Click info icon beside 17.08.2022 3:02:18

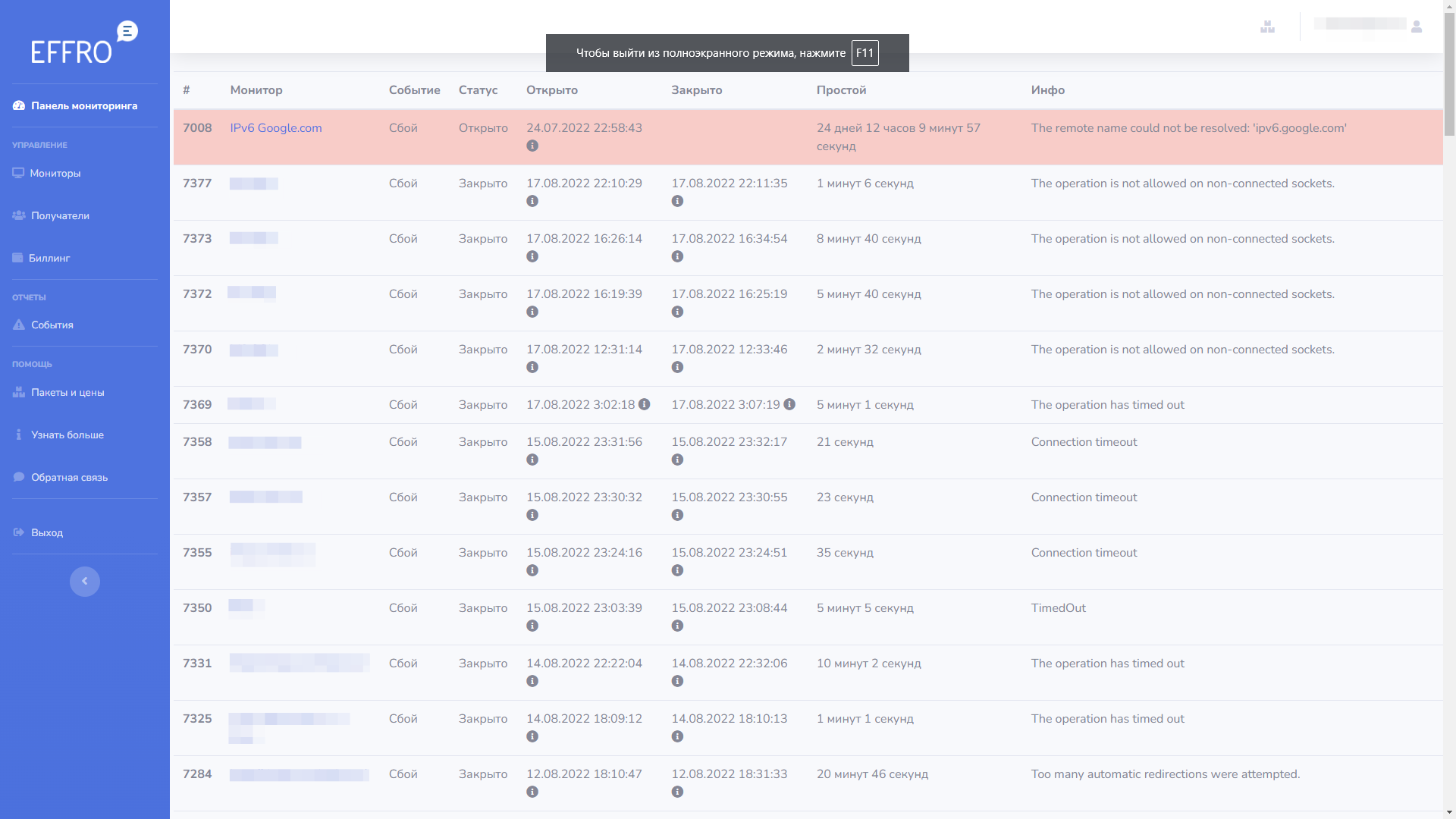(644, 404)
